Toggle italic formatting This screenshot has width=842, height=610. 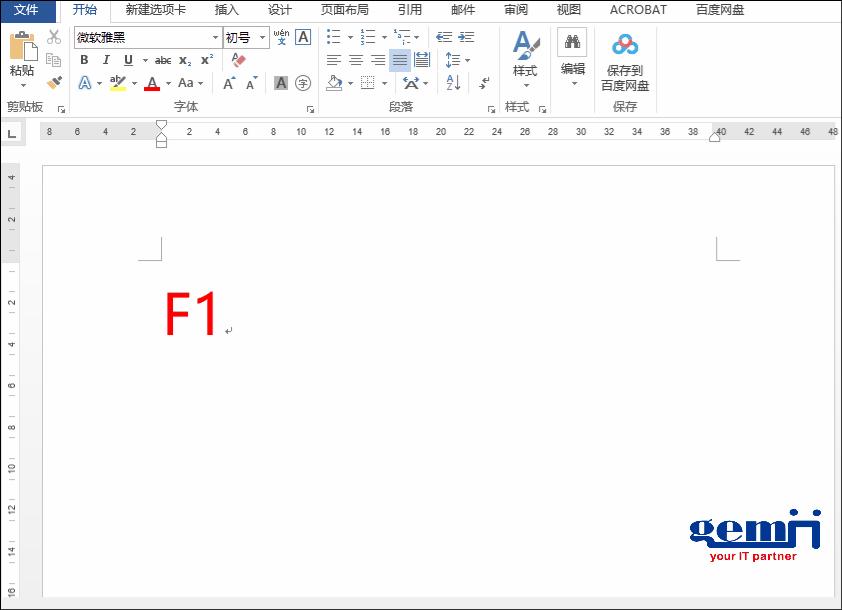[x=106, y=60]
